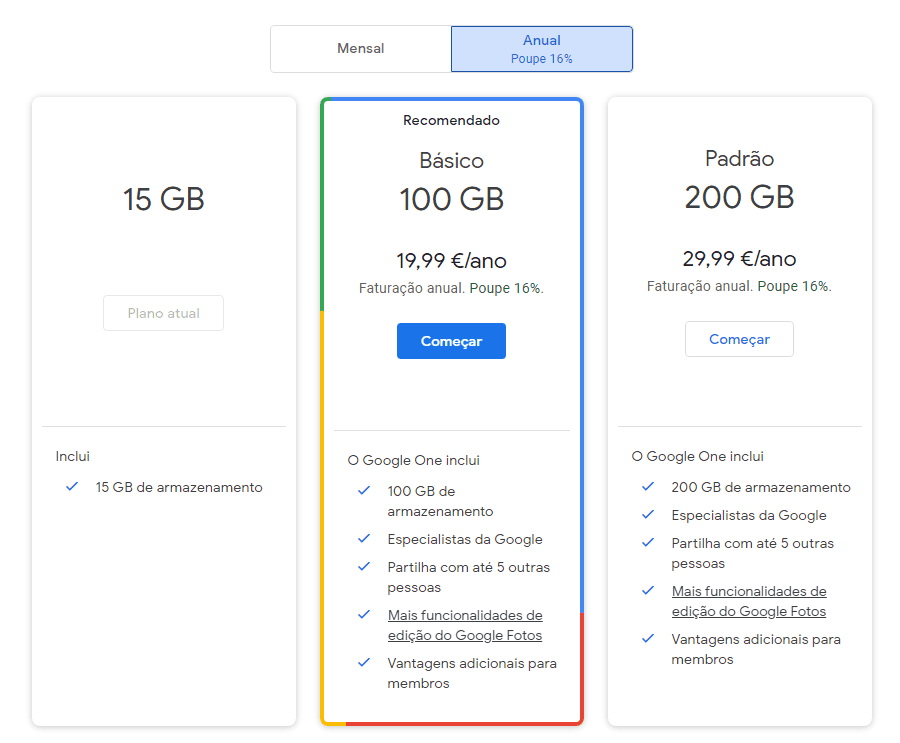
Task: Click Começar on the Básico 100 GB plan
Action: pyautogui.click(x=451, y=341)
